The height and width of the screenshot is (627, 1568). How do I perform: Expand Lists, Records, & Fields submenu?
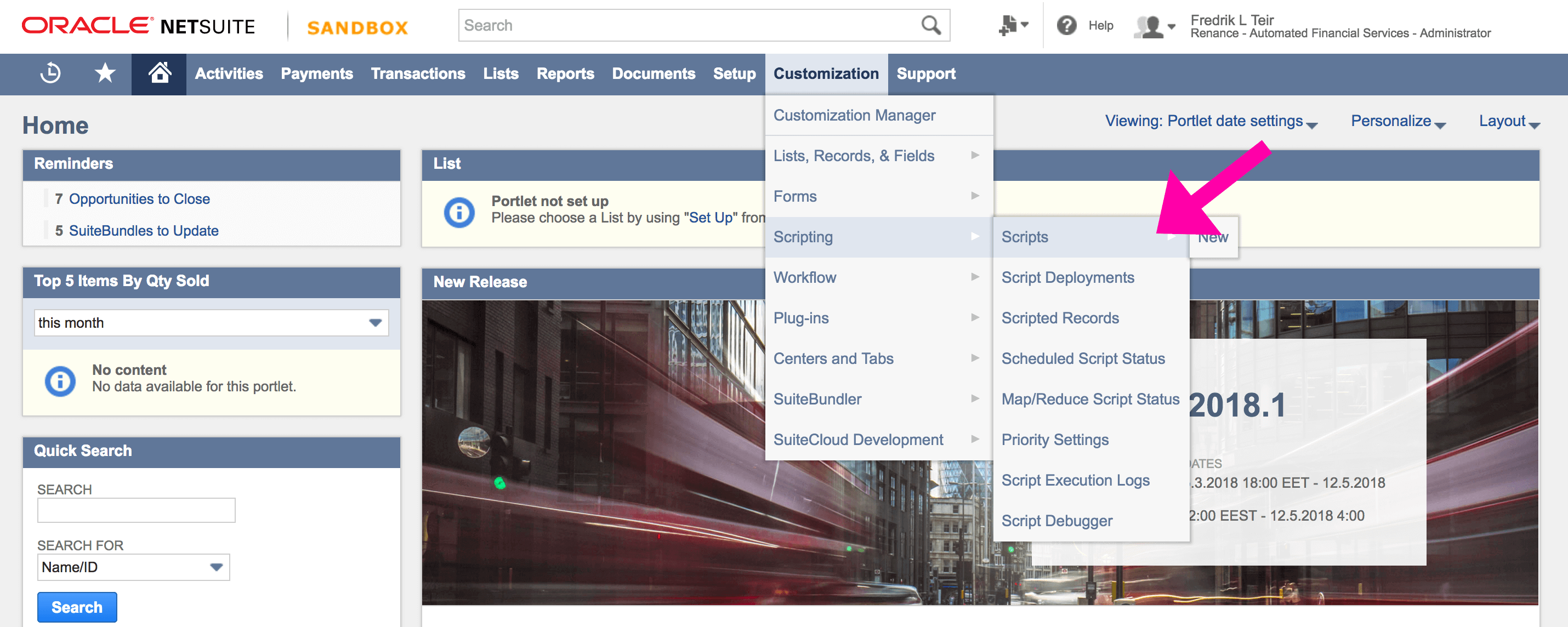click(x=879, y=156)
